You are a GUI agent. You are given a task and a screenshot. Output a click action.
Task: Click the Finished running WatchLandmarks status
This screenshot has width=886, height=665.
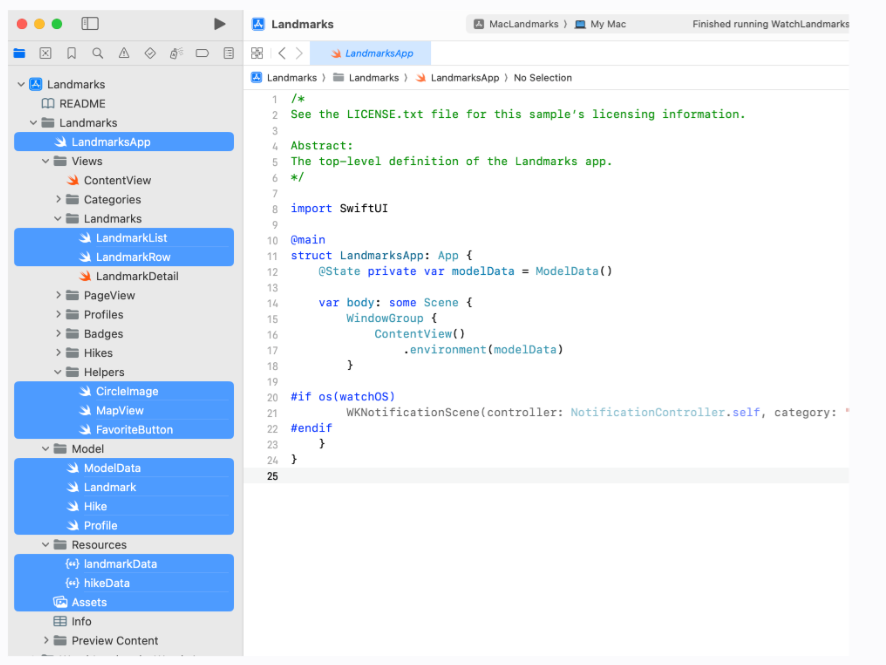pyautogui.click(x=771, y=24)
